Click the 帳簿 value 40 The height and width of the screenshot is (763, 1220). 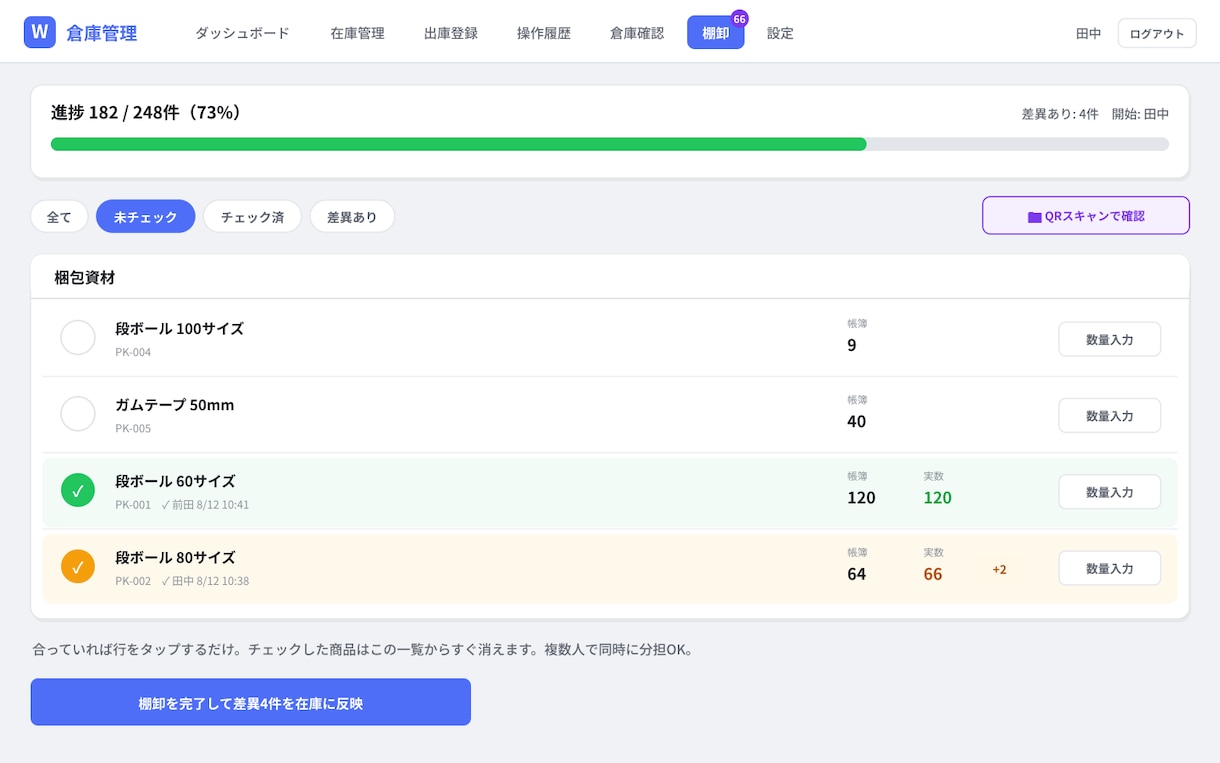856,422
